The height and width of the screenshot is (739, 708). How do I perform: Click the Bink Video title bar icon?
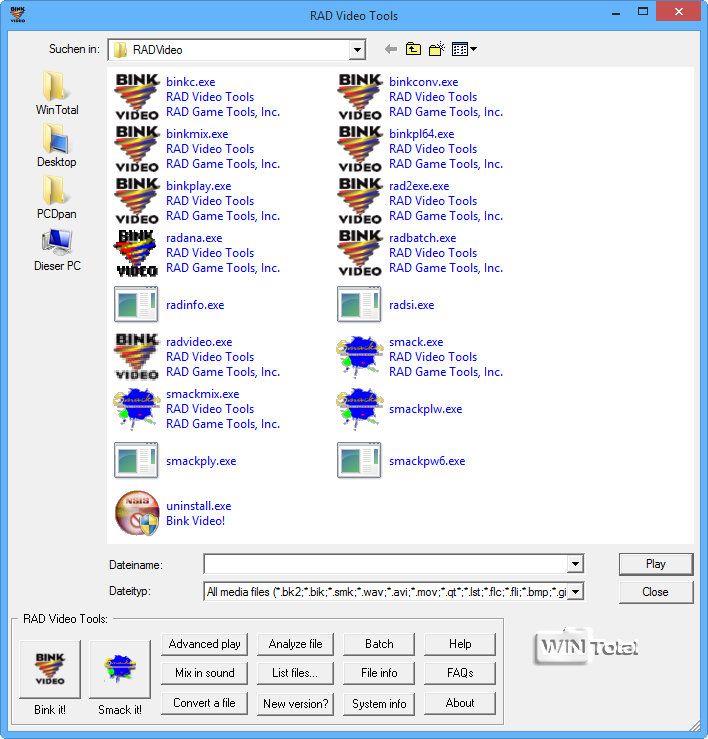[x=17, y=15]
